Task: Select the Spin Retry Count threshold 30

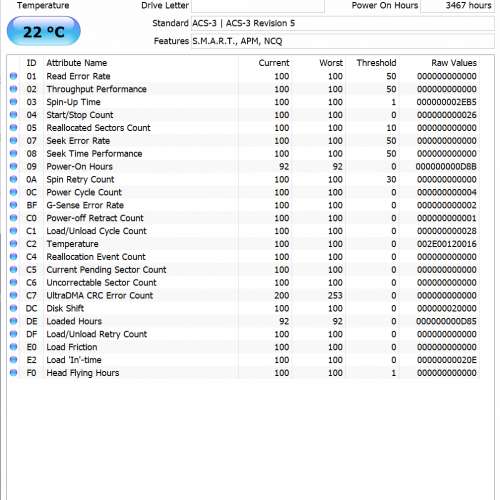Action: click(391, 179)
